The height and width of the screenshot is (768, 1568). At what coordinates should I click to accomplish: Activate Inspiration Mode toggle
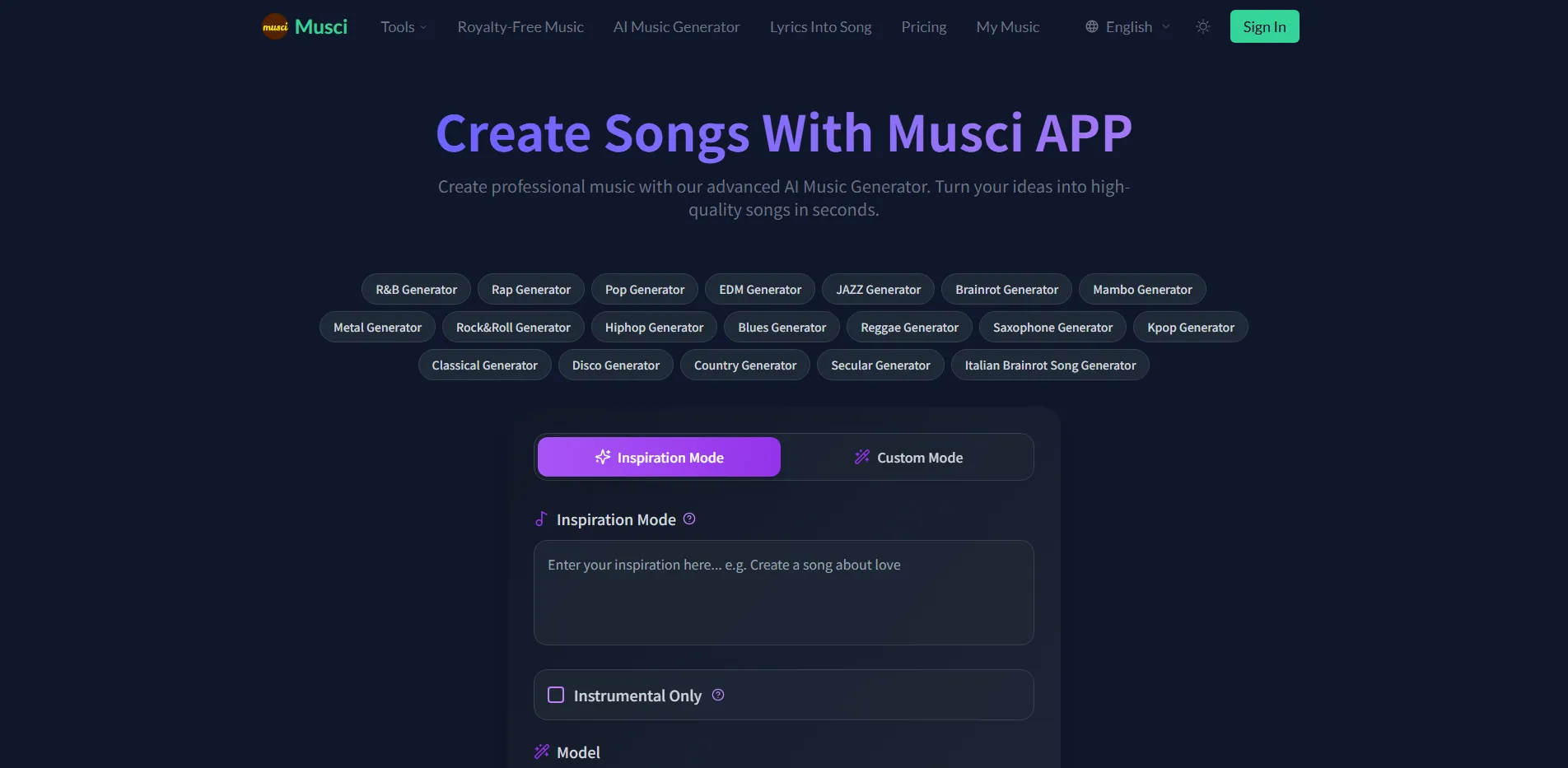point(658,457)
